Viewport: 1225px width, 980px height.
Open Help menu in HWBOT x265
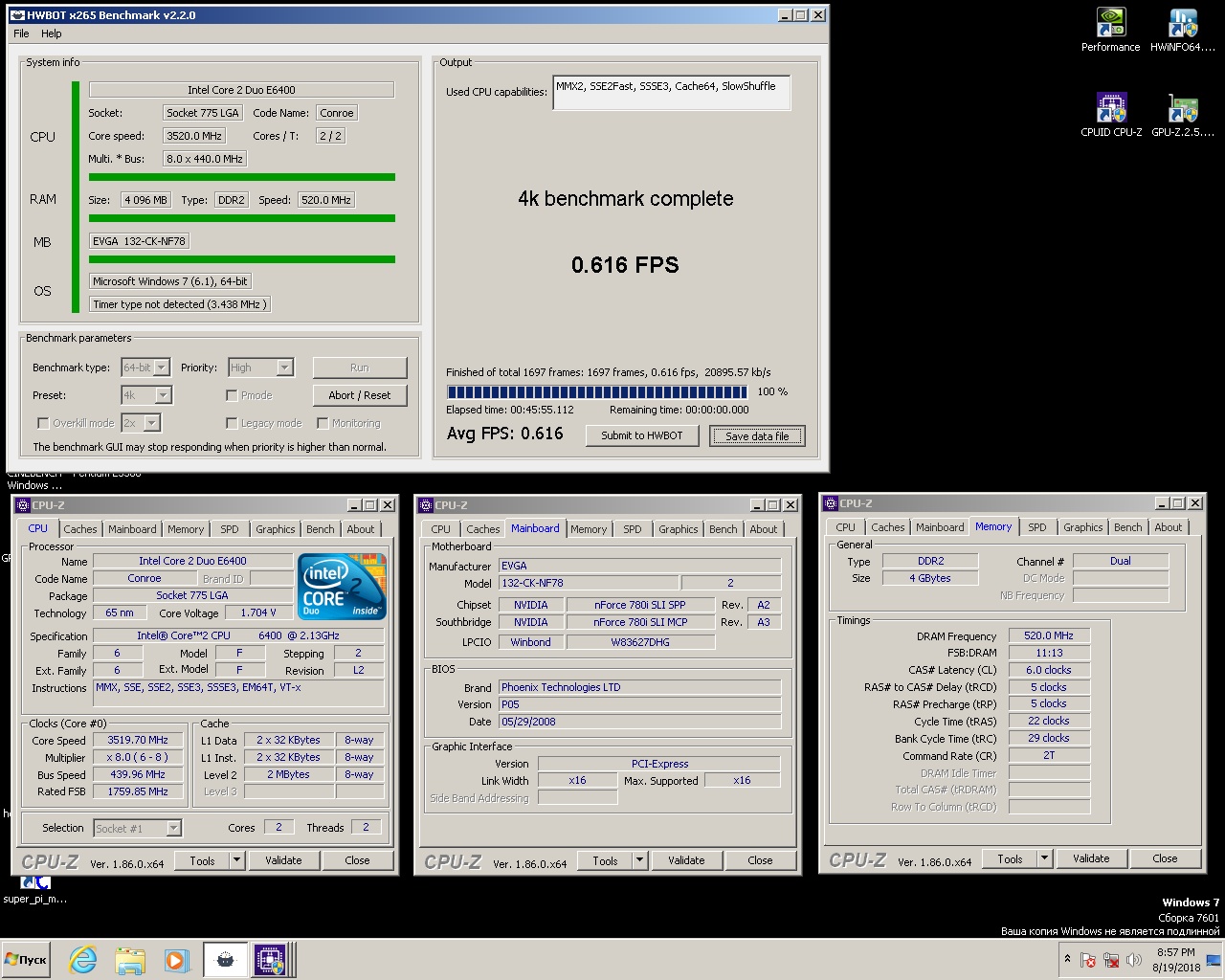[x=52, y=33]
